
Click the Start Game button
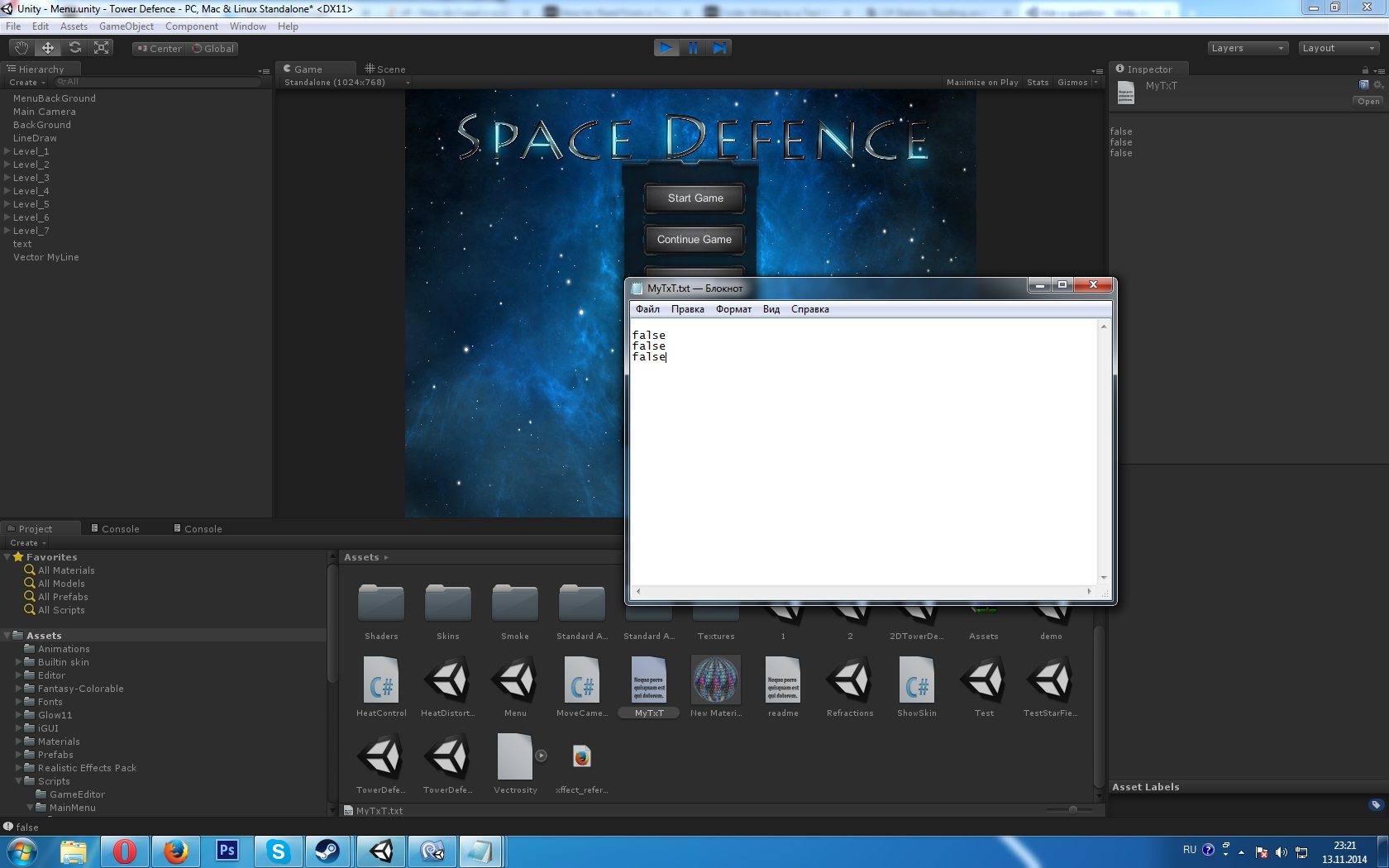tap(695, 198)
